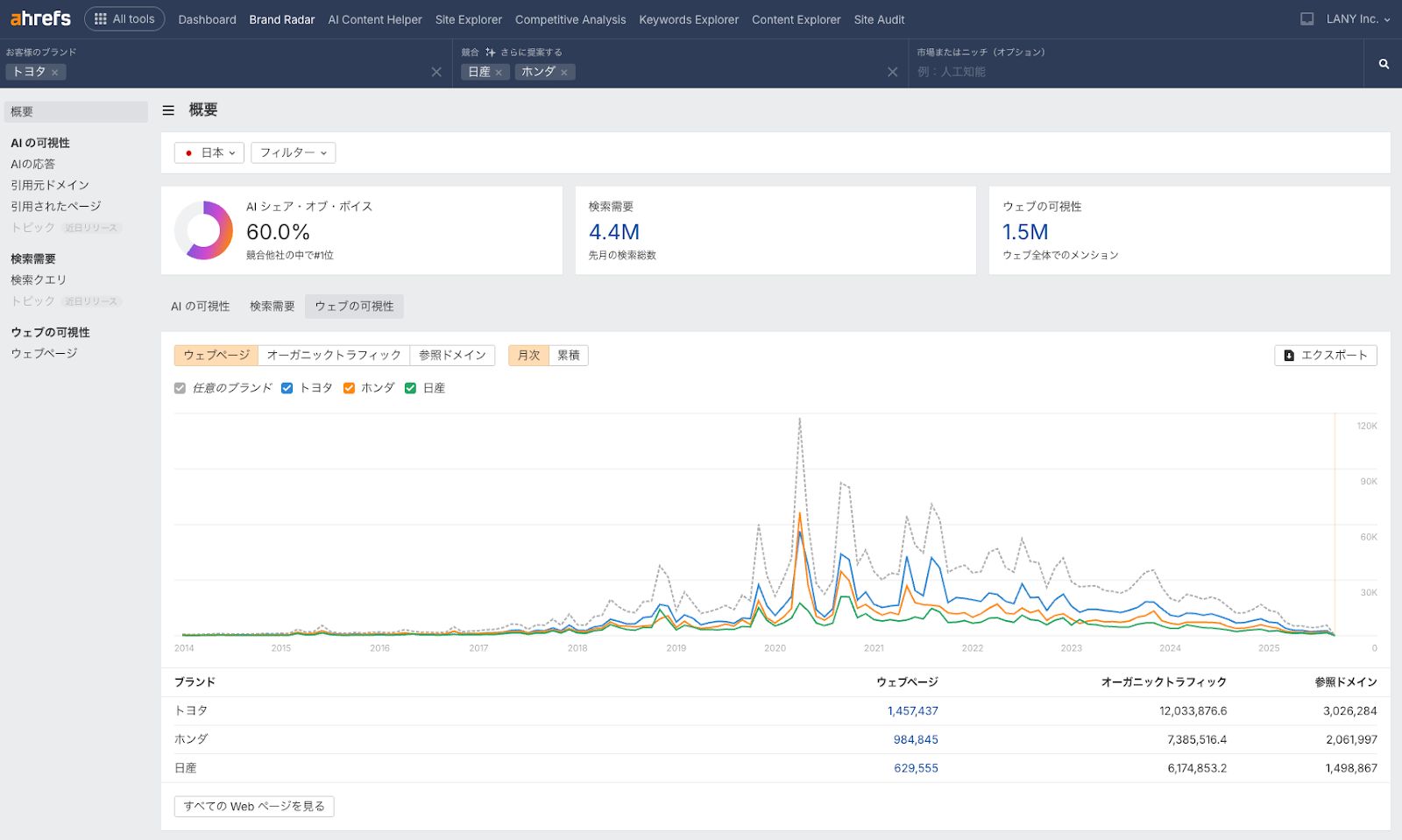This screenshot has height=840, width=1402.
Task: Select Brand Radar in top navigation
Action: click(281, 19)
